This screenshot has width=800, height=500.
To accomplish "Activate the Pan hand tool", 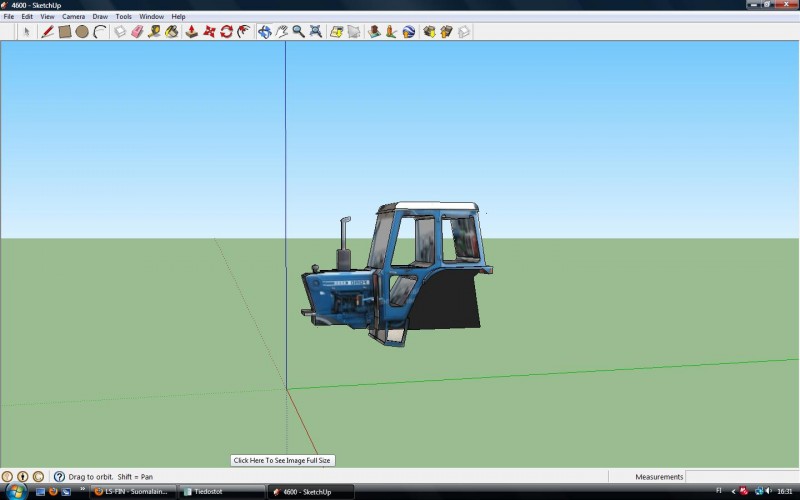I will coord(282,32).
